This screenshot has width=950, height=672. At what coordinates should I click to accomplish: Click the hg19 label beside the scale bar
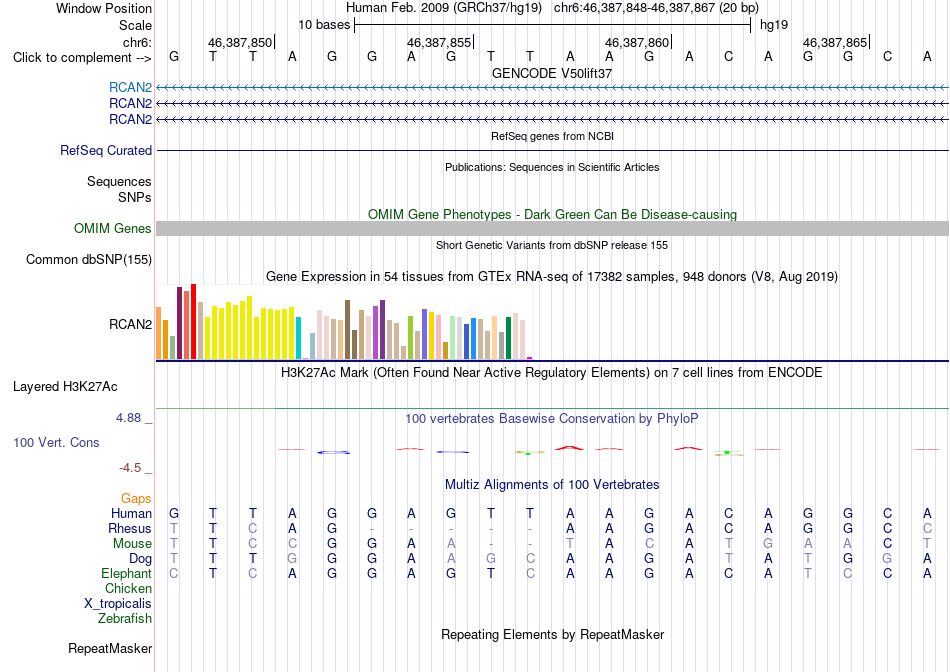tap(774, 25)
